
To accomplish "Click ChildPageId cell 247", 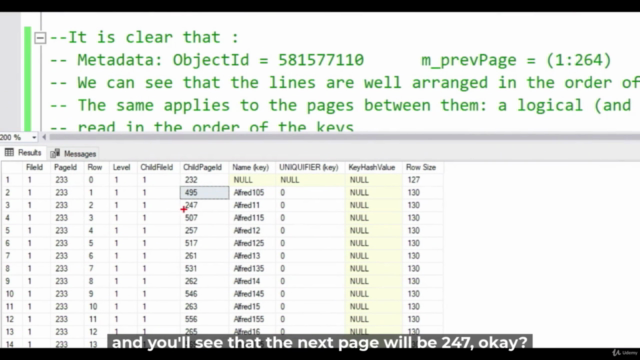I will (204, 205).
